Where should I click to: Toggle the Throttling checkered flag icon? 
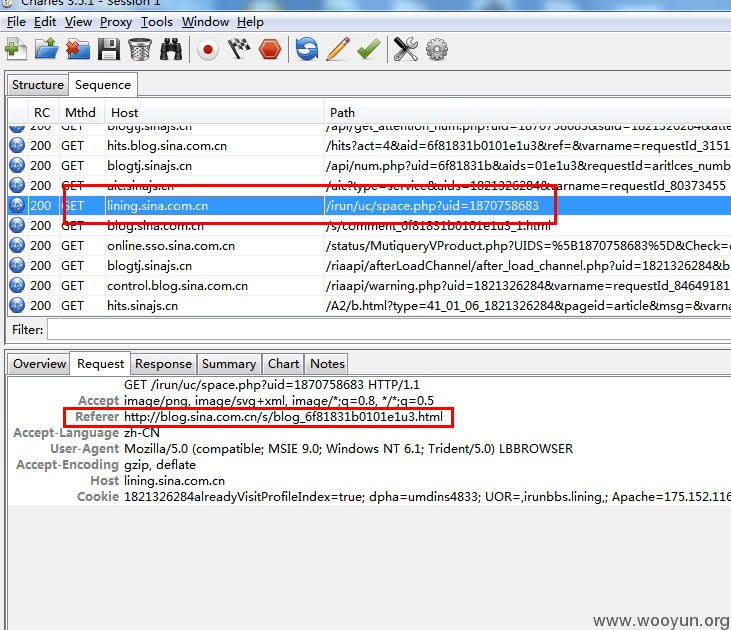click(239, 49)
